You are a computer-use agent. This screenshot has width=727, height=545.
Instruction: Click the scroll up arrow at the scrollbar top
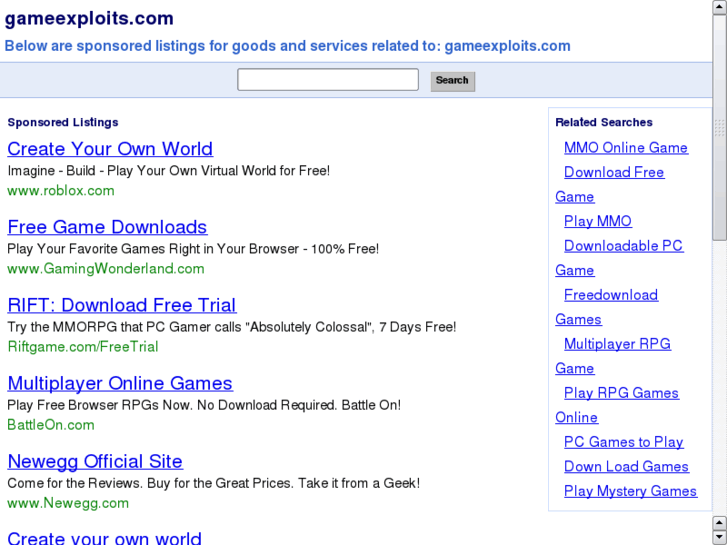tap(720, 7)
